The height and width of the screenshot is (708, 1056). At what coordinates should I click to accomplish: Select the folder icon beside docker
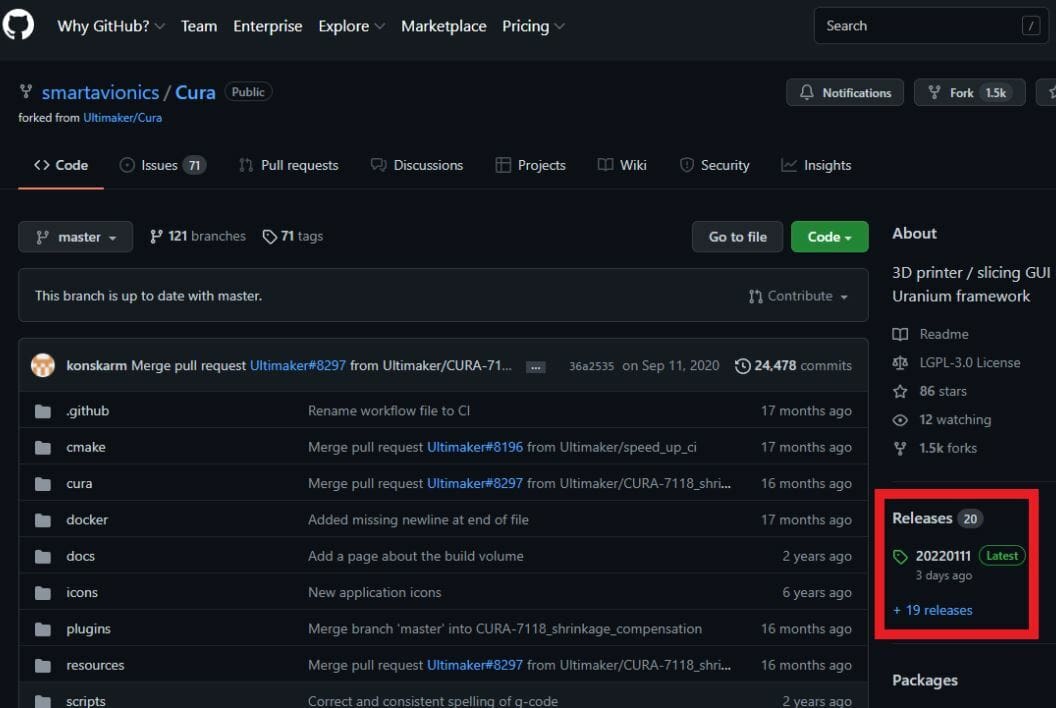(42, 520)
